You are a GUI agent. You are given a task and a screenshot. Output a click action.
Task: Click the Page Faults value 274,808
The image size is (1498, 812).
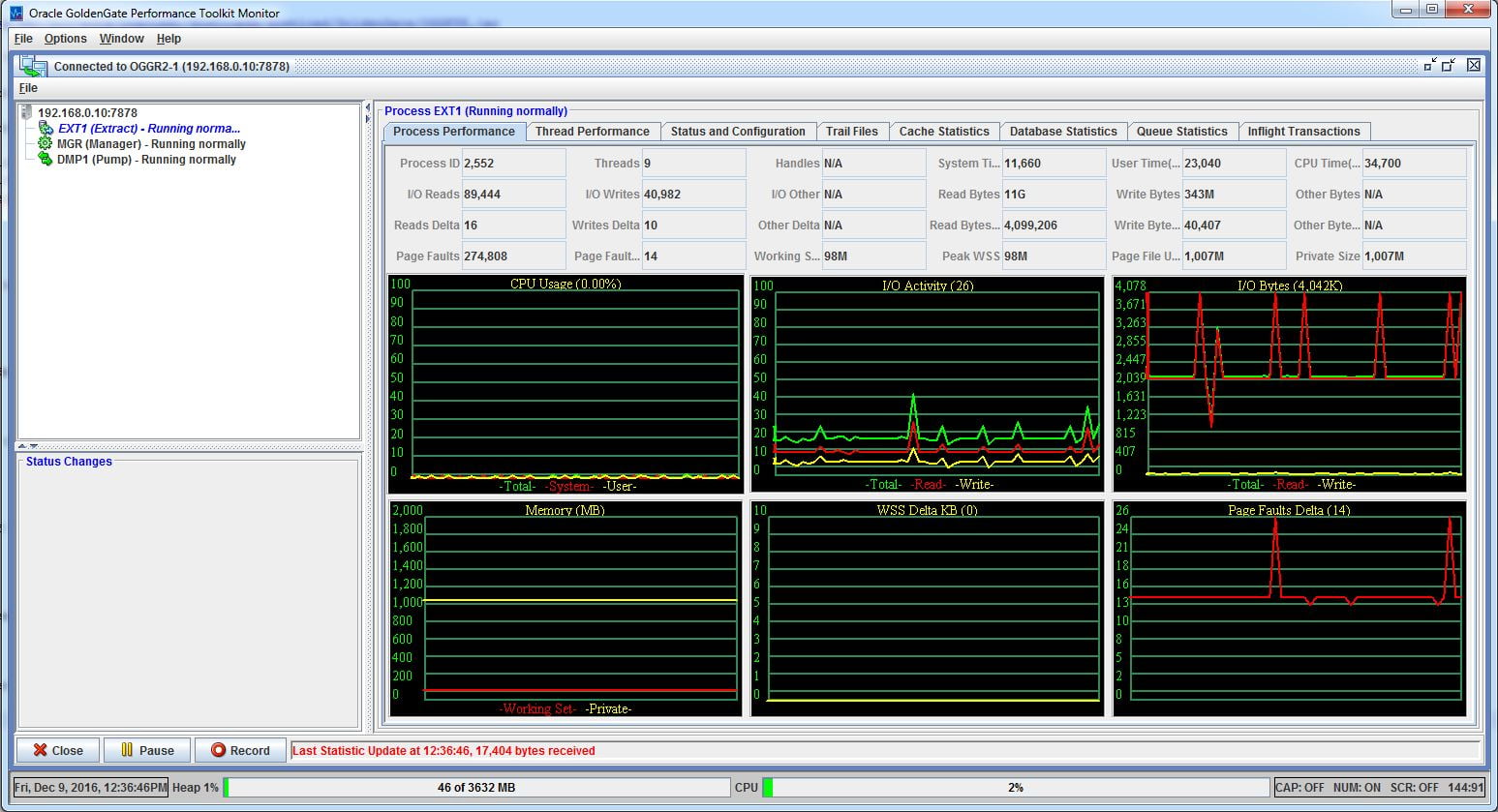pyautogui.click(x=513, y=256)
